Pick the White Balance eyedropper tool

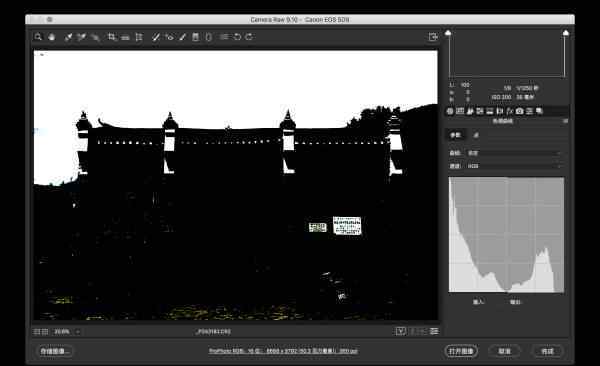(68, 37)
